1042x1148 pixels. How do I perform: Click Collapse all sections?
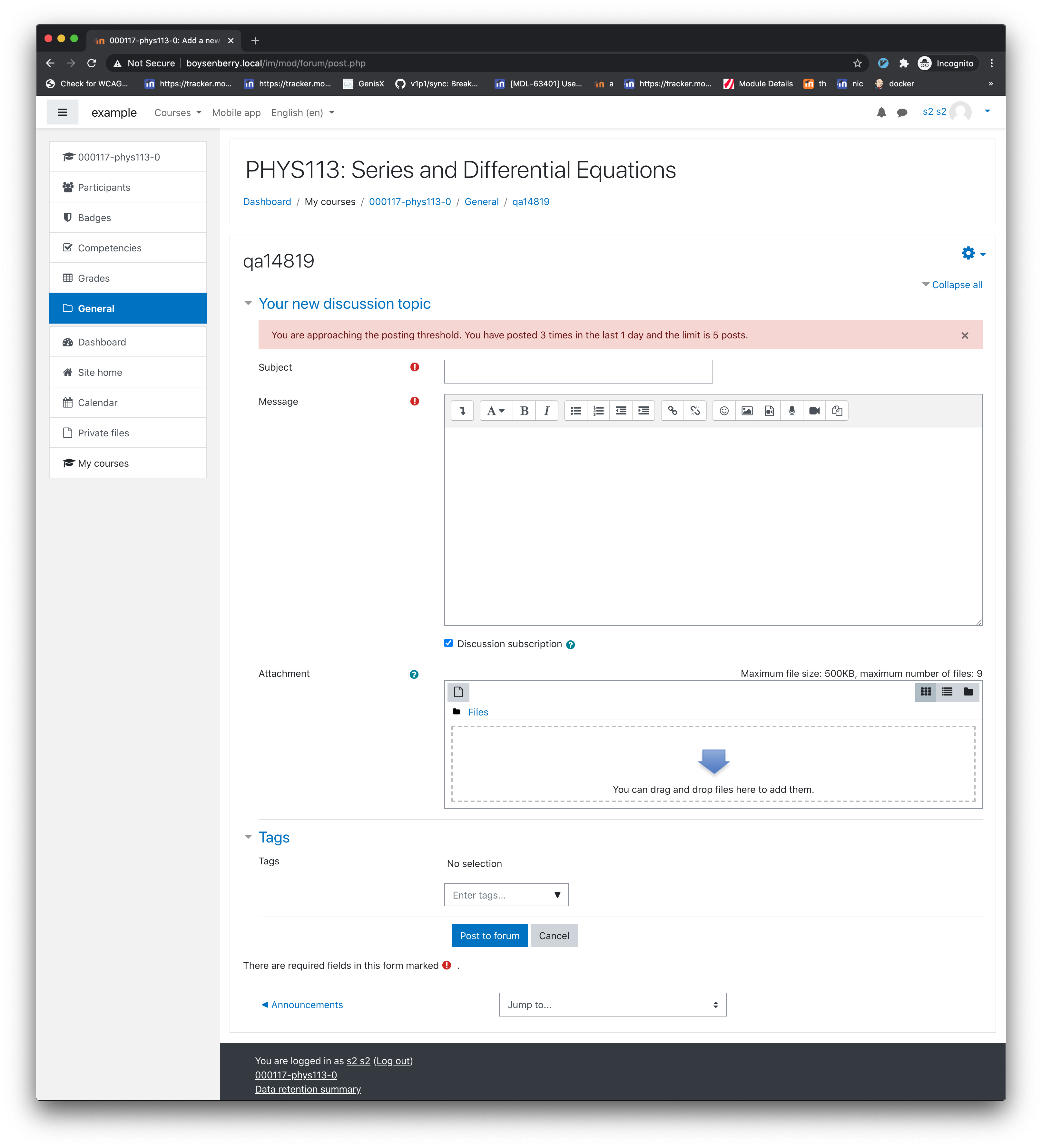[957, 285]
